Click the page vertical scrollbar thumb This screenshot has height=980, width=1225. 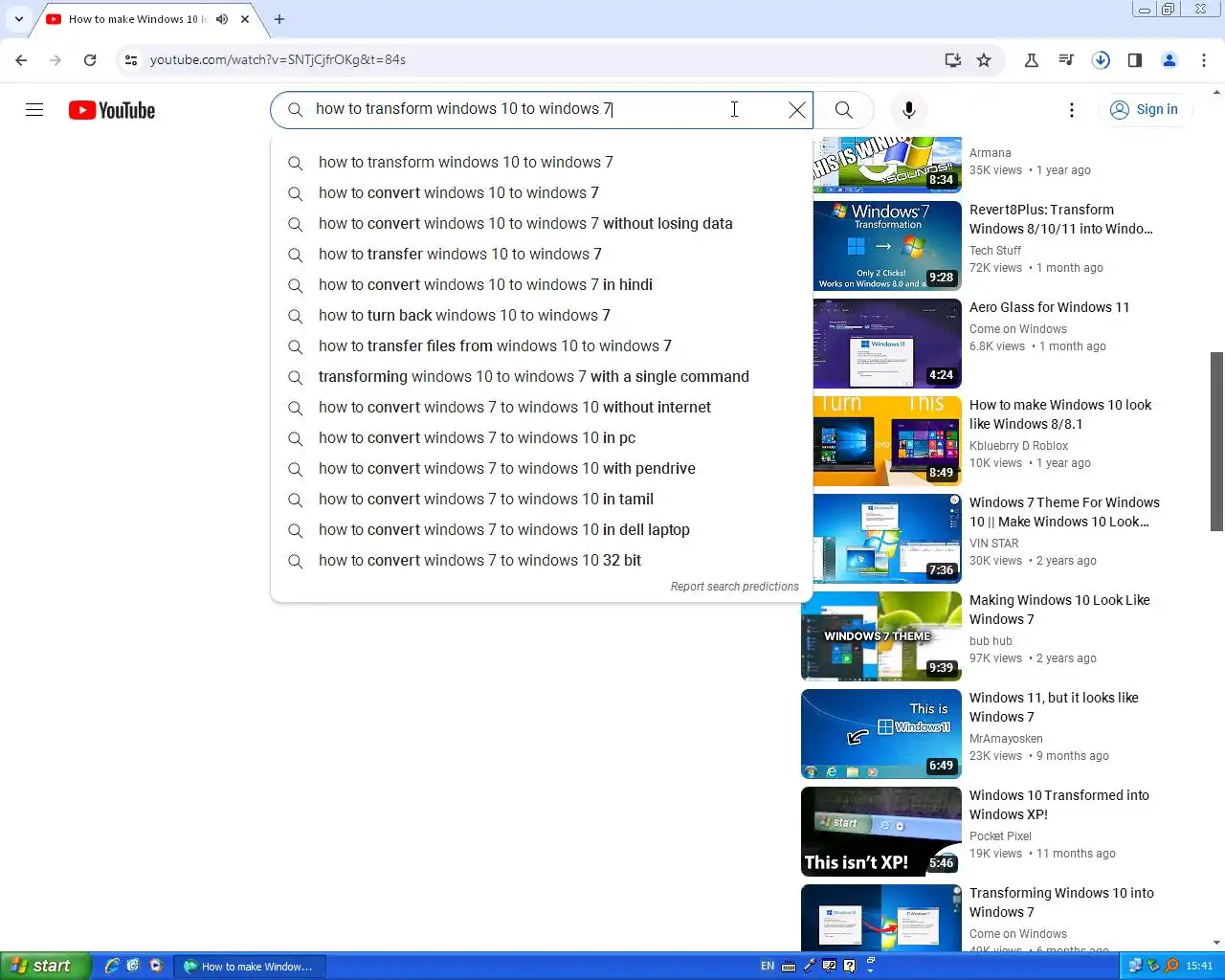(x=1216, y=440)
